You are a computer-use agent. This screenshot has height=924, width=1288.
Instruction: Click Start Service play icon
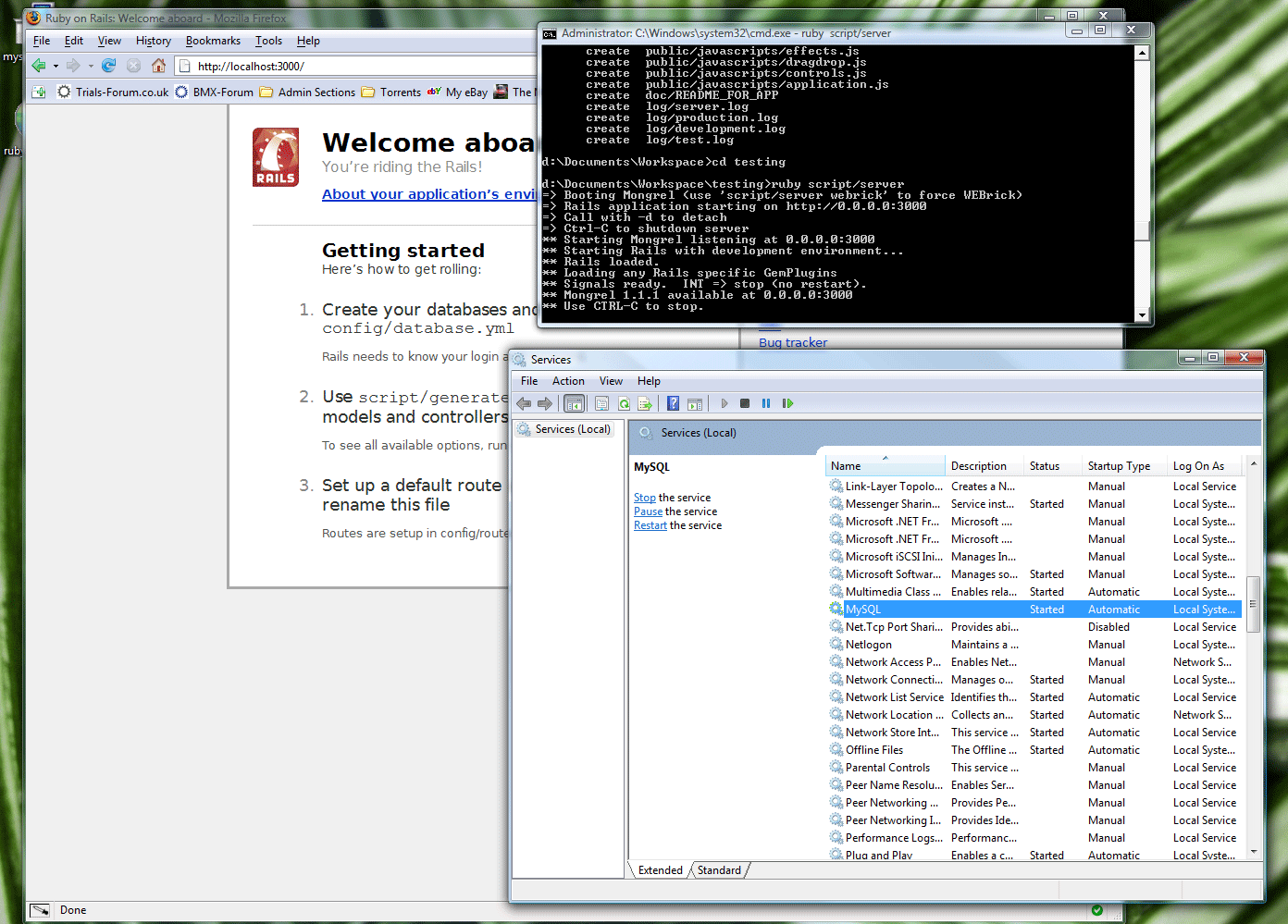pos(724,403)
